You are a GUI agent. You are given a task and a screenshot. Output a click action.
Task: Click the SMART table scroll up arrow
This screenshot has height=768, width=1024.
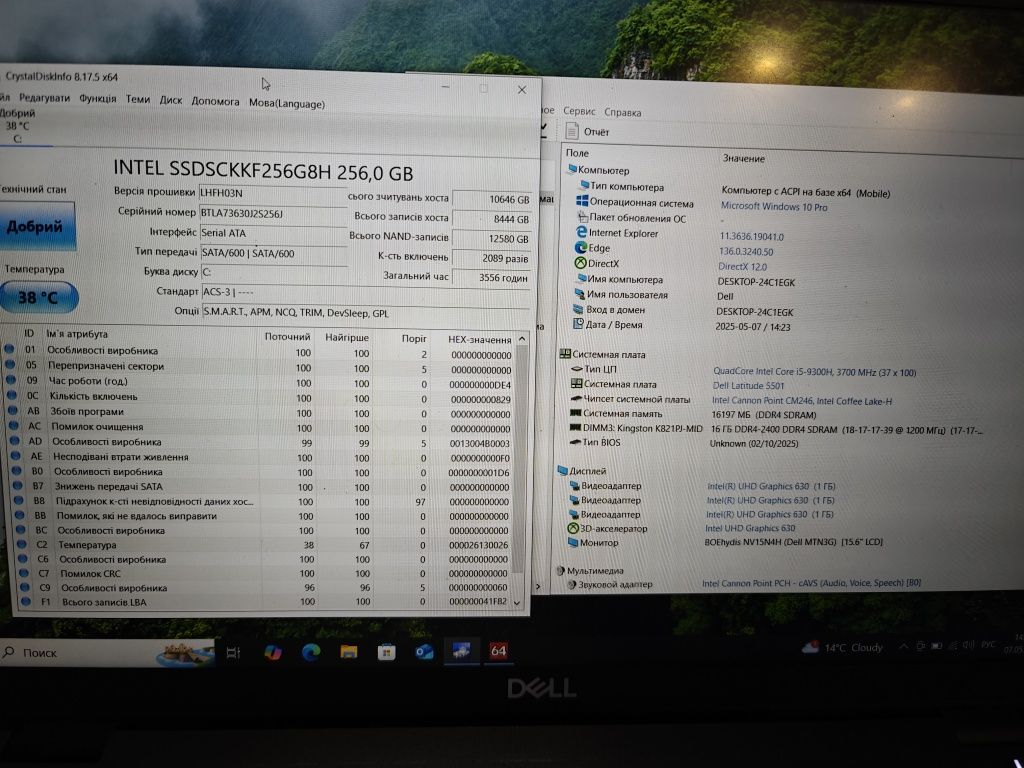pos(522,339)
